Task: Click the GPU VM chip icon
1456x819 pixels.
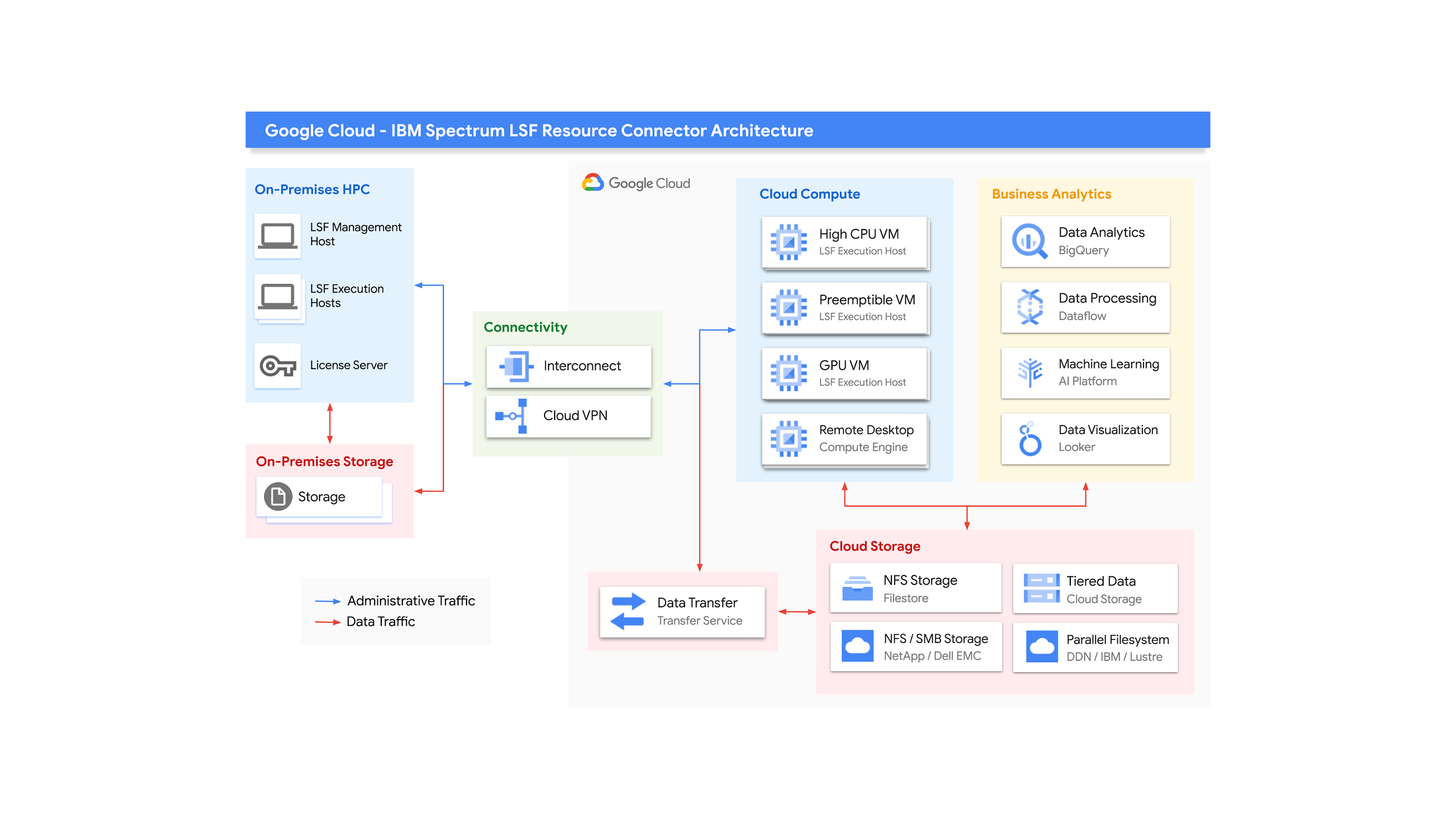Action: pyautogui.click(x=789, y=373)
